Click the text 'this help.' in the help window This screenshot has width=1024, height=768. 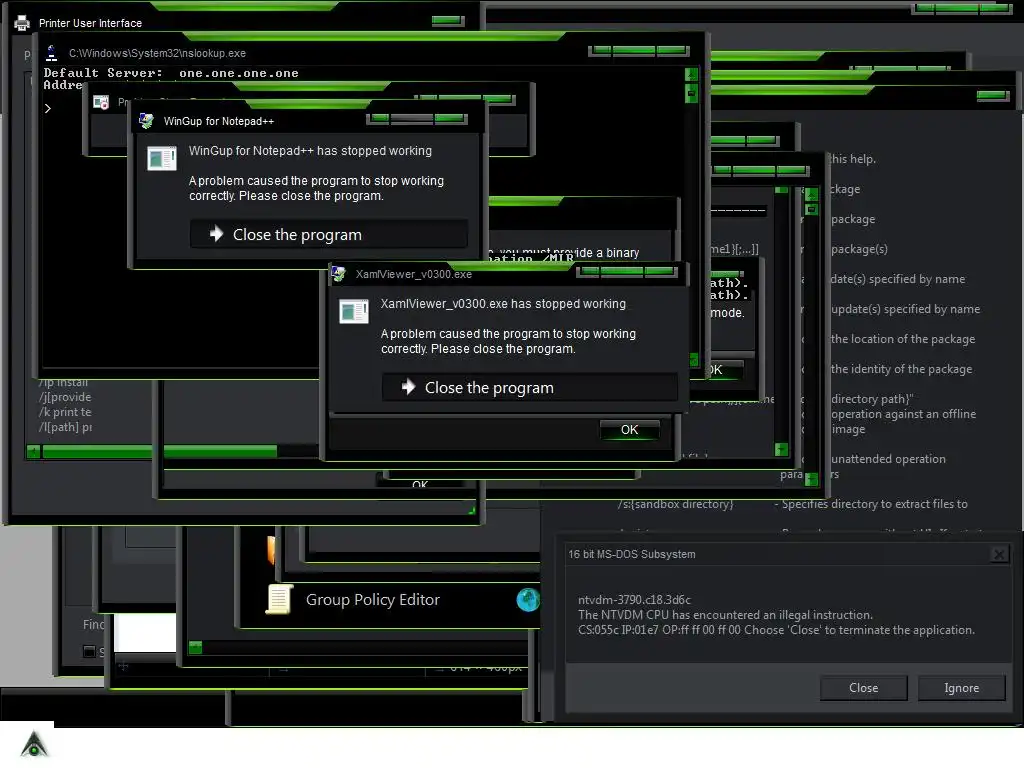[853, 159]
